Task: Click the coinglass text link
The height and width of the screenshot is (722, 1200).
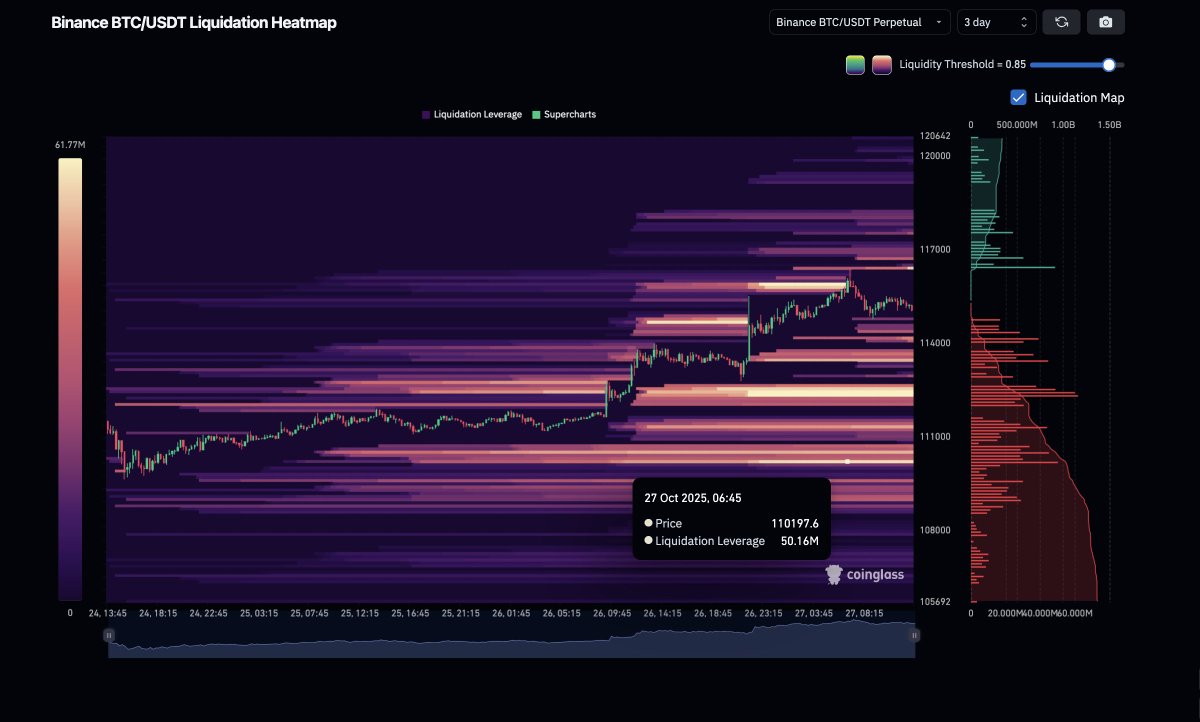Action: 874,574
